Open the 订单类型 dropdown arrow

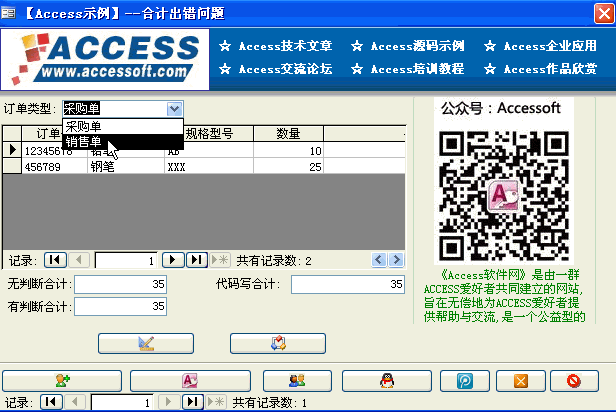point(174,109)
